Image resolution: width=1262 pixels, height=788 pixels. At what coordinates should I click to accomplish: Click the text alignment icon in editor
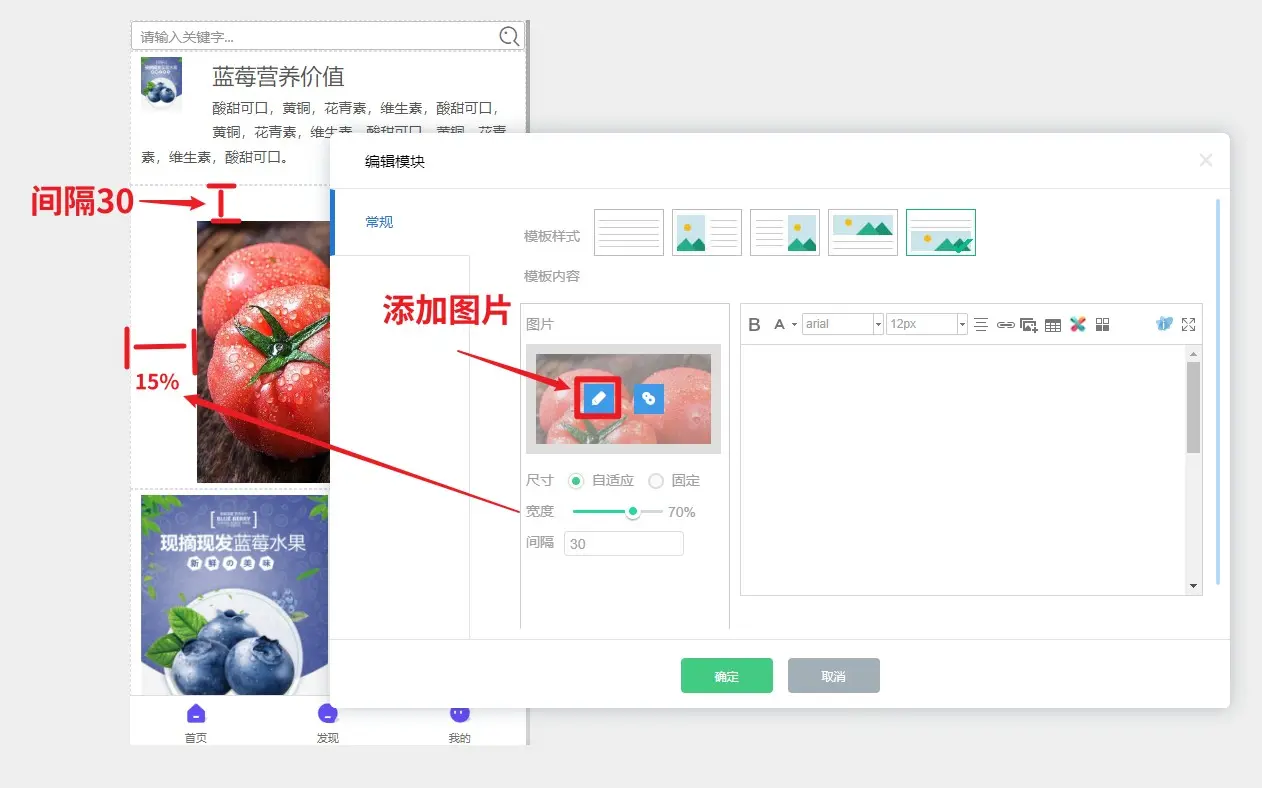pyautogui.click(x=981, y=325)
